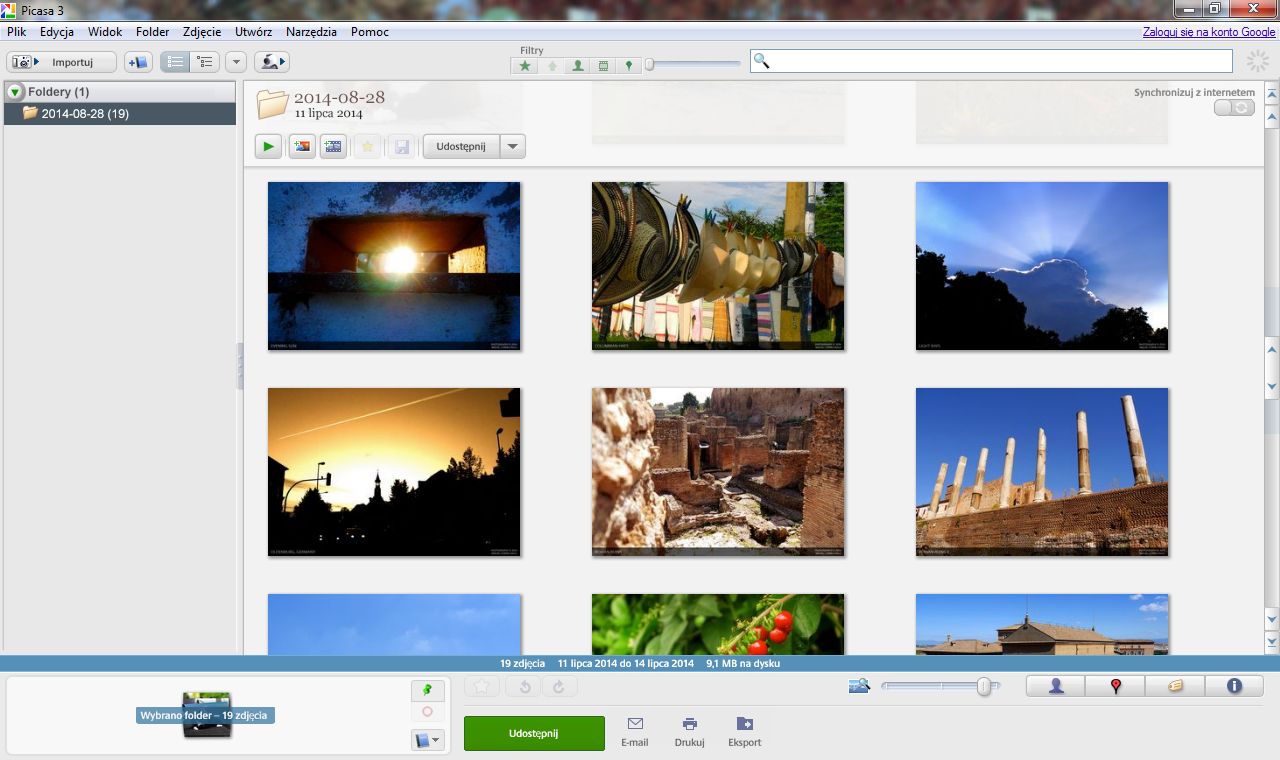The width and height of the screenshot is (1280, 760).
Task: Show the tags panel
Action: [x=1175, y=686]
